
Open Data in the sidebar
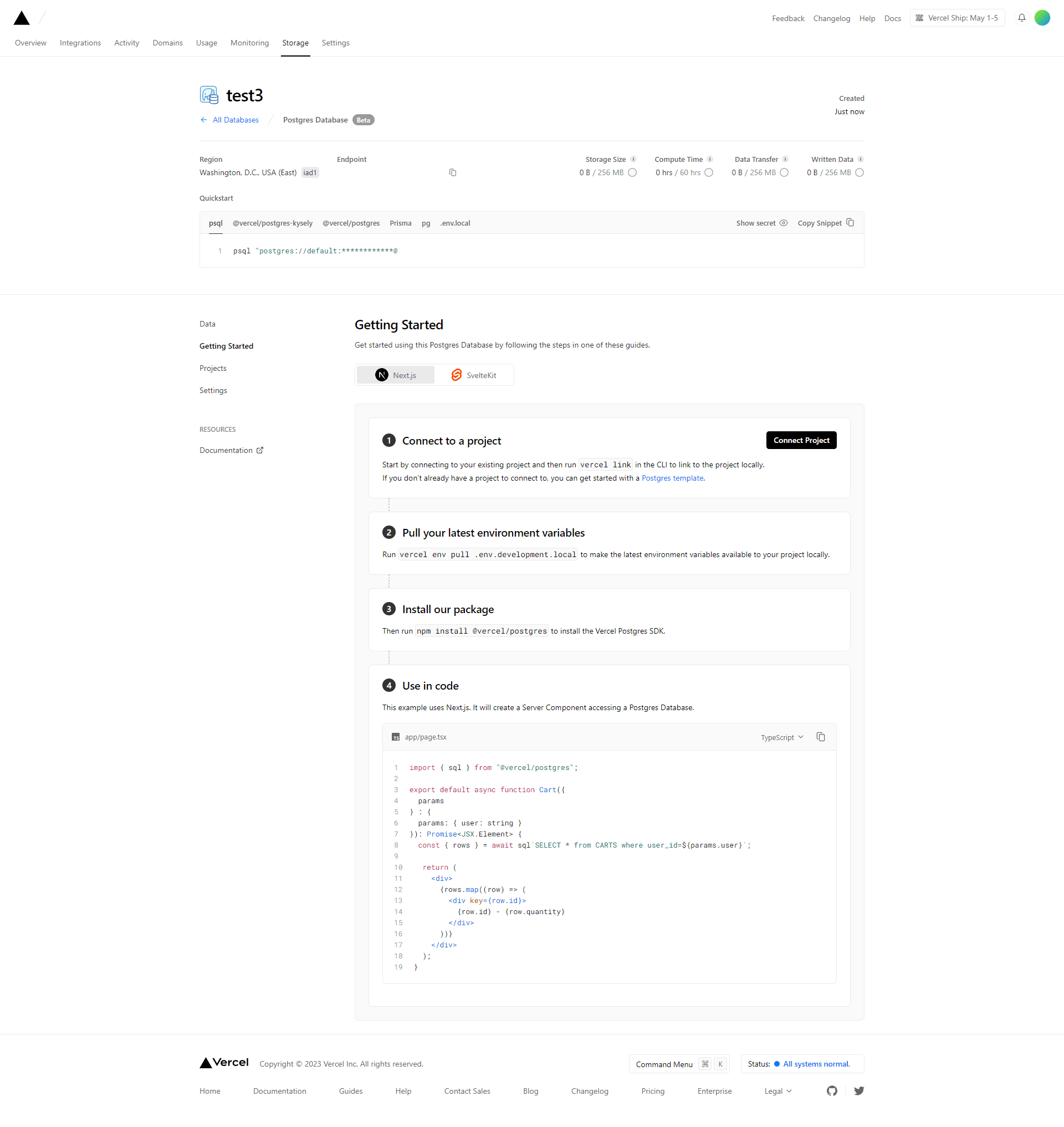coord(208,324)
